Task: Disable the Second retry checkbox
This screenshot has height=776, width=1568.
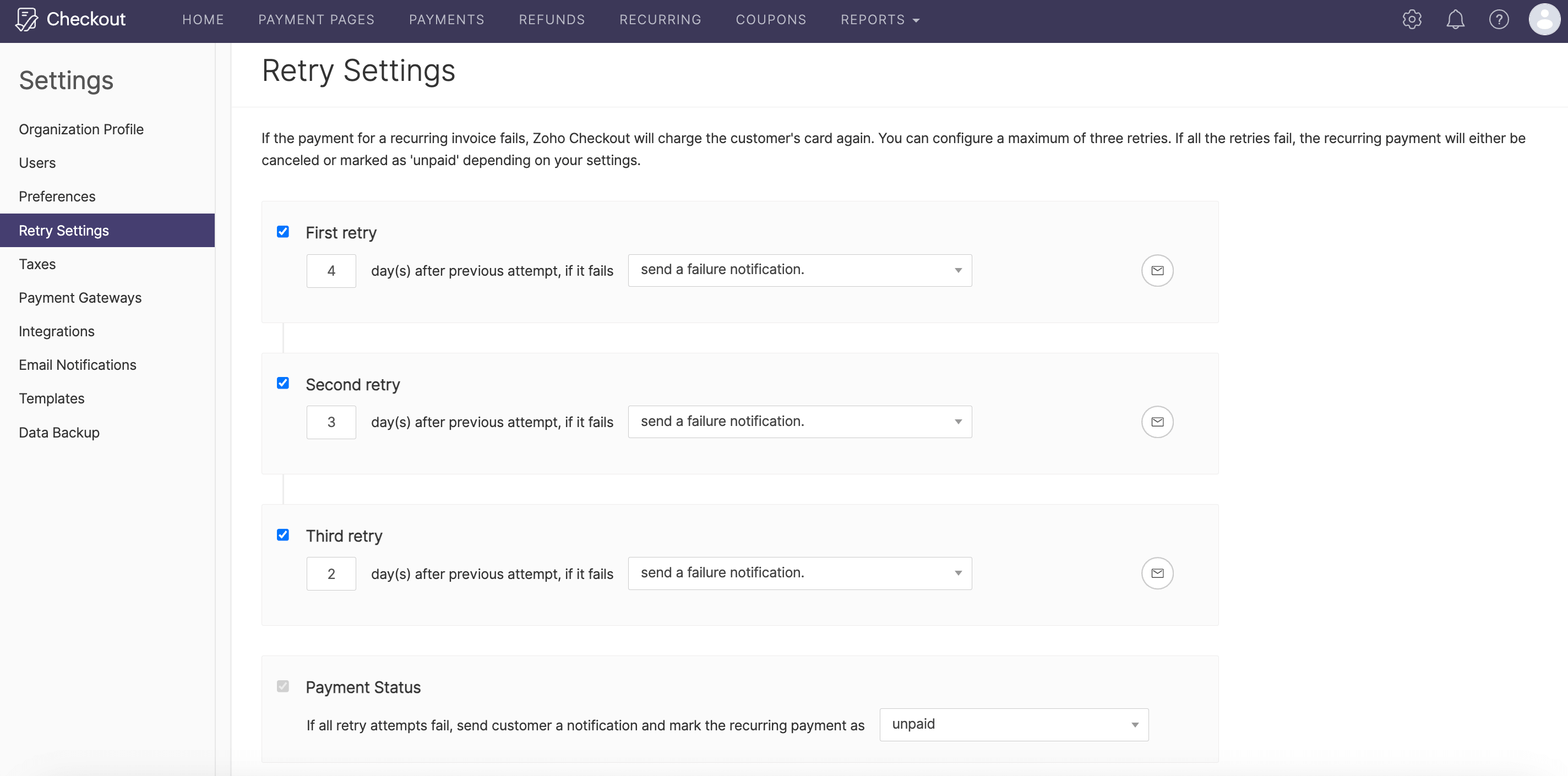Action: pos(283,384)
